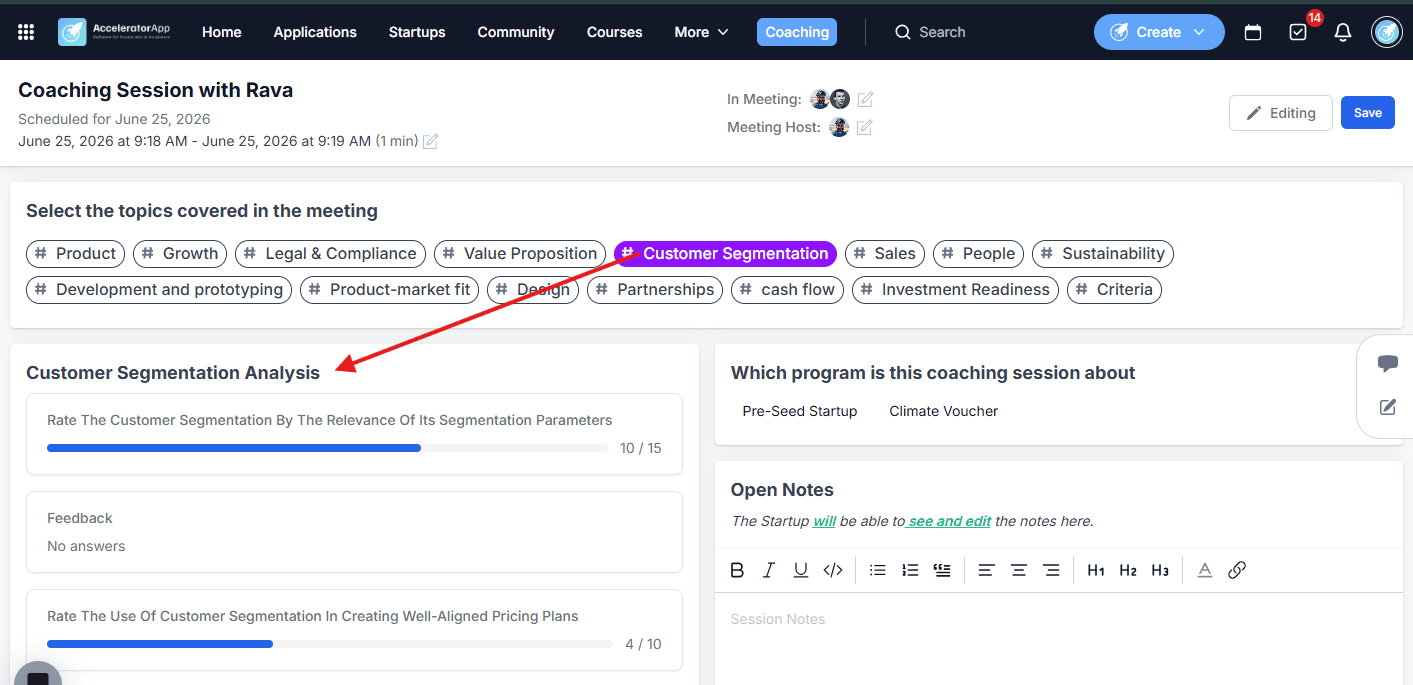The width and height of the screenshot is (1413, 685).
Task: Apply Heading 3 style
Action: coord(1160,570)
